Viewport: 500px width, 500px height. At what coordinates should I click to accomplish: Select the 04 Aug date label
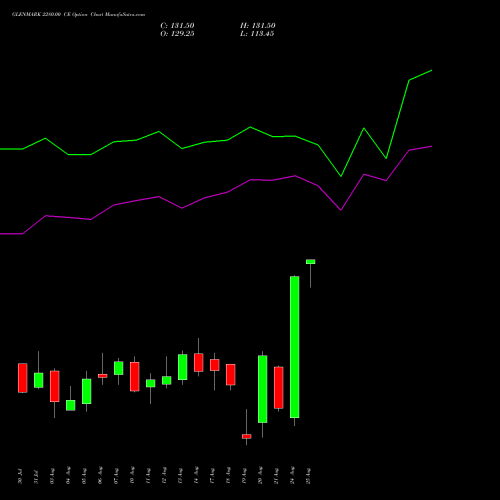[68, 476]
